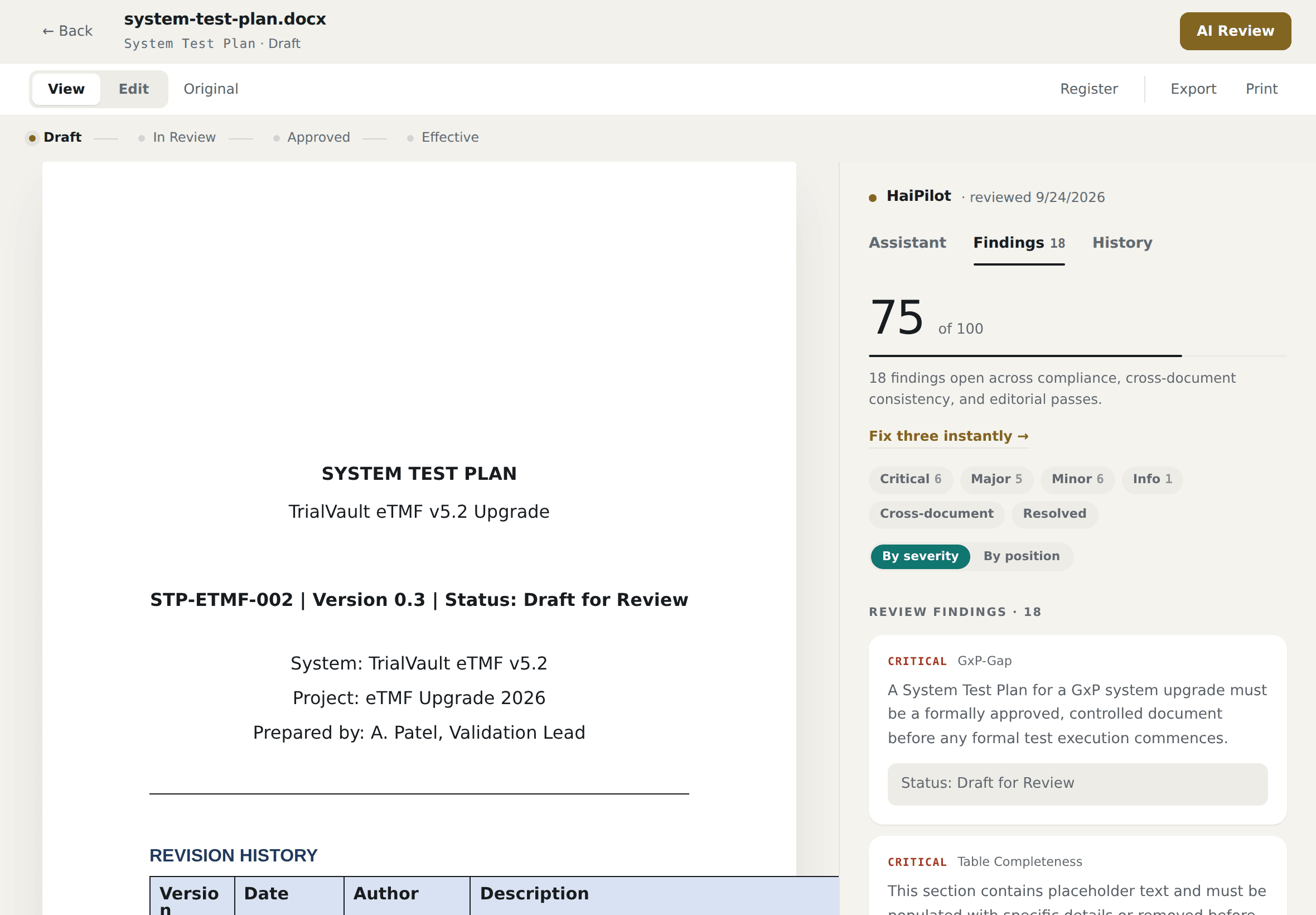This screenshot has height=915, width=1316.
Task: Open the Assistant tab
Action: point(907,243)
